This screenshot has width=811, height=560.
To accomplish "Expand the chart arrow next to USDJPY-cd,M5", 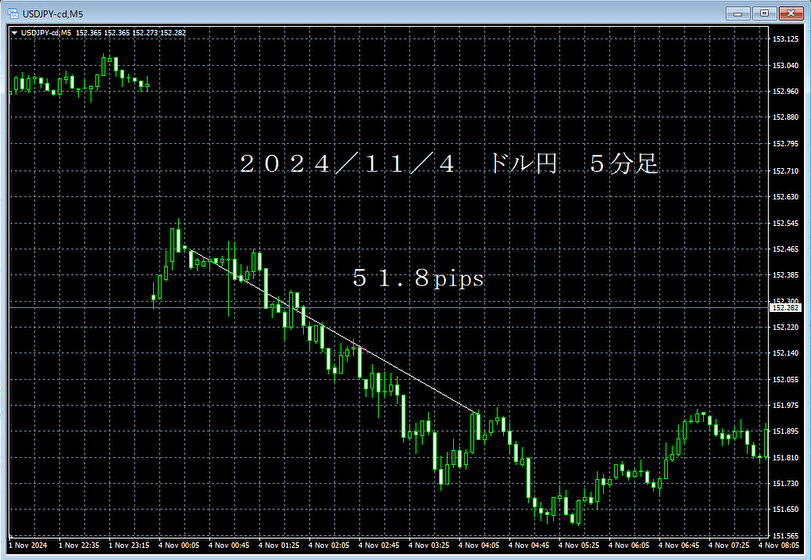I will (14, 33).
